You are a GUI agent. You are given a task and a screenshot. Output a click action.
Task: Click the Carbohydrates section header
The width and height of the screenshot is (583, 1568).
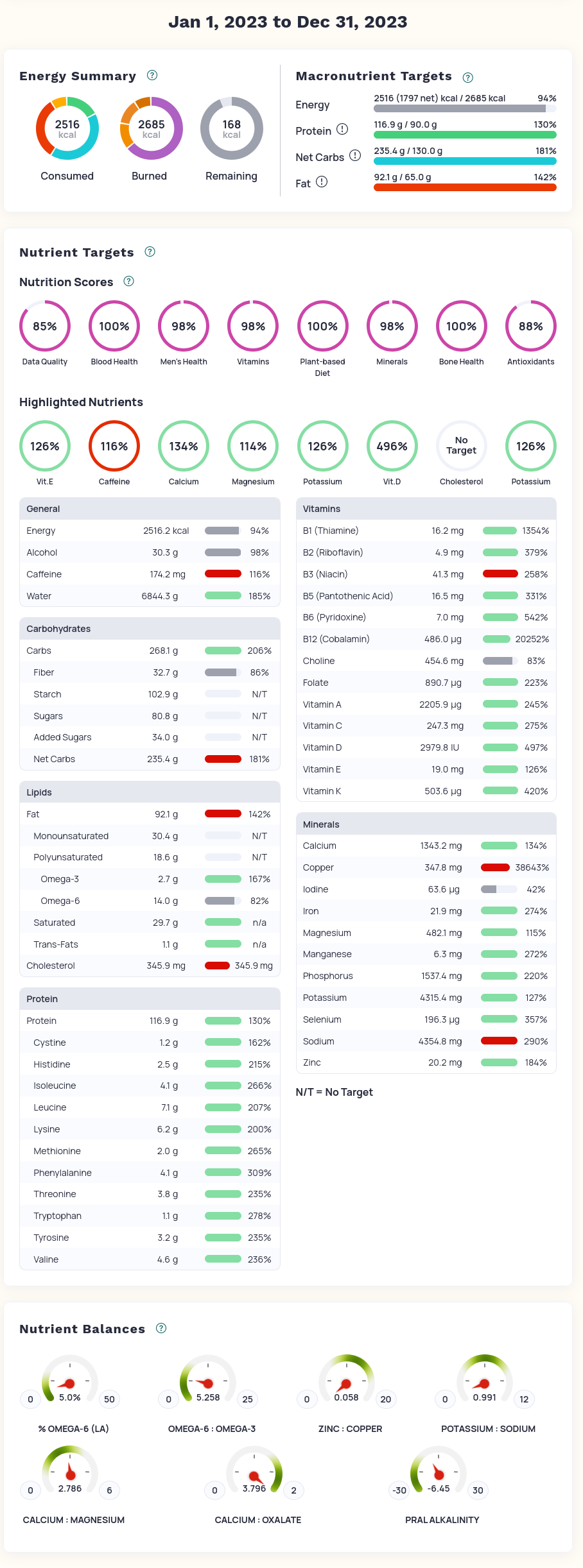click(x=150, y=629)
